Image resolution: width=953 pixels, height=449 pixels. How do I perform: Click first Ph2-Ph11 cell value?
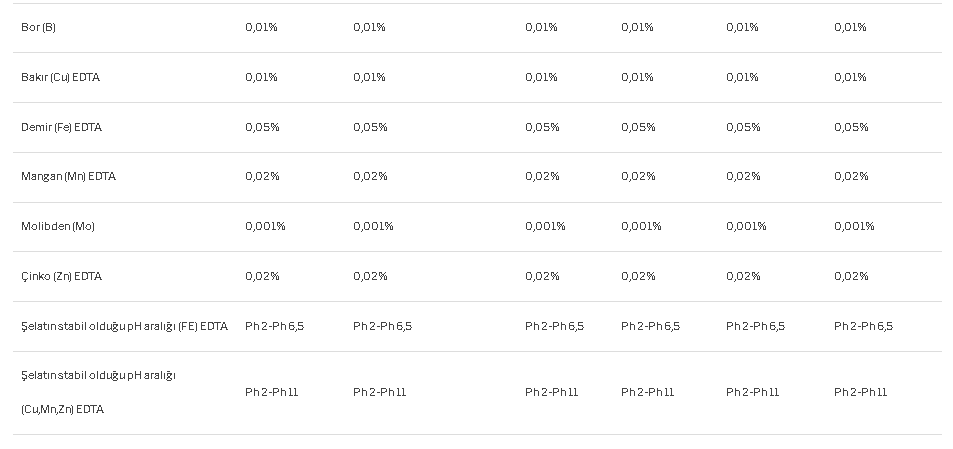click(x=272, y=392)
